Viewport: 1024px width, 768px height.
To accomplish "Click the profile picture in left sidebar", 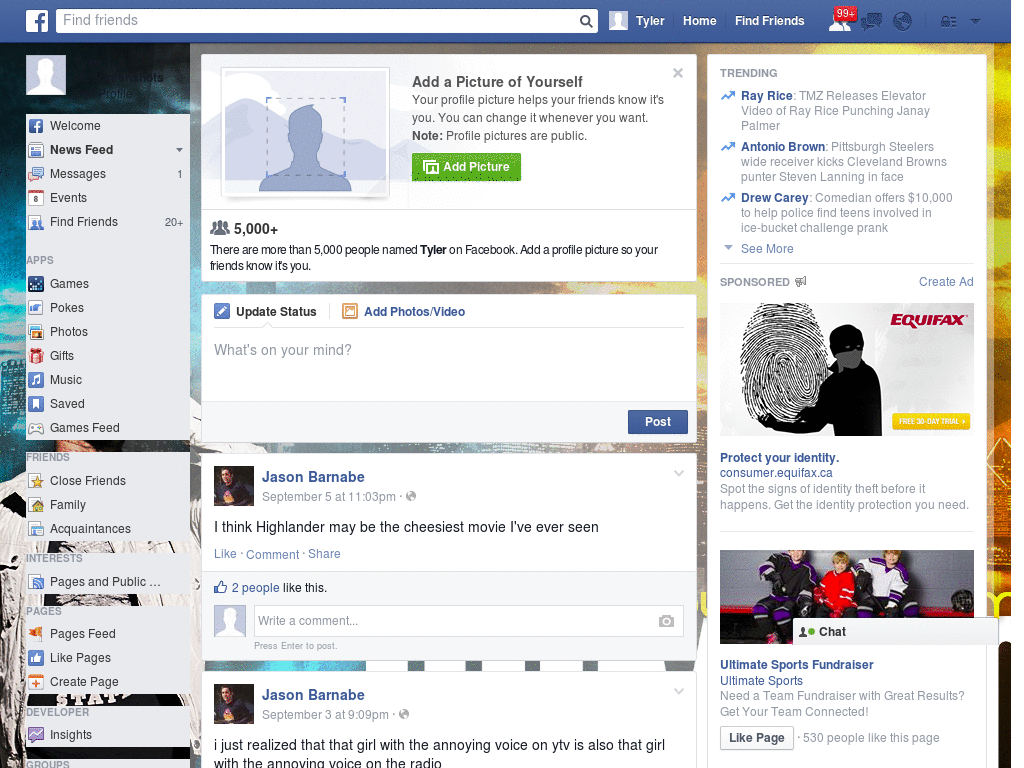I will tap(46, 75).
